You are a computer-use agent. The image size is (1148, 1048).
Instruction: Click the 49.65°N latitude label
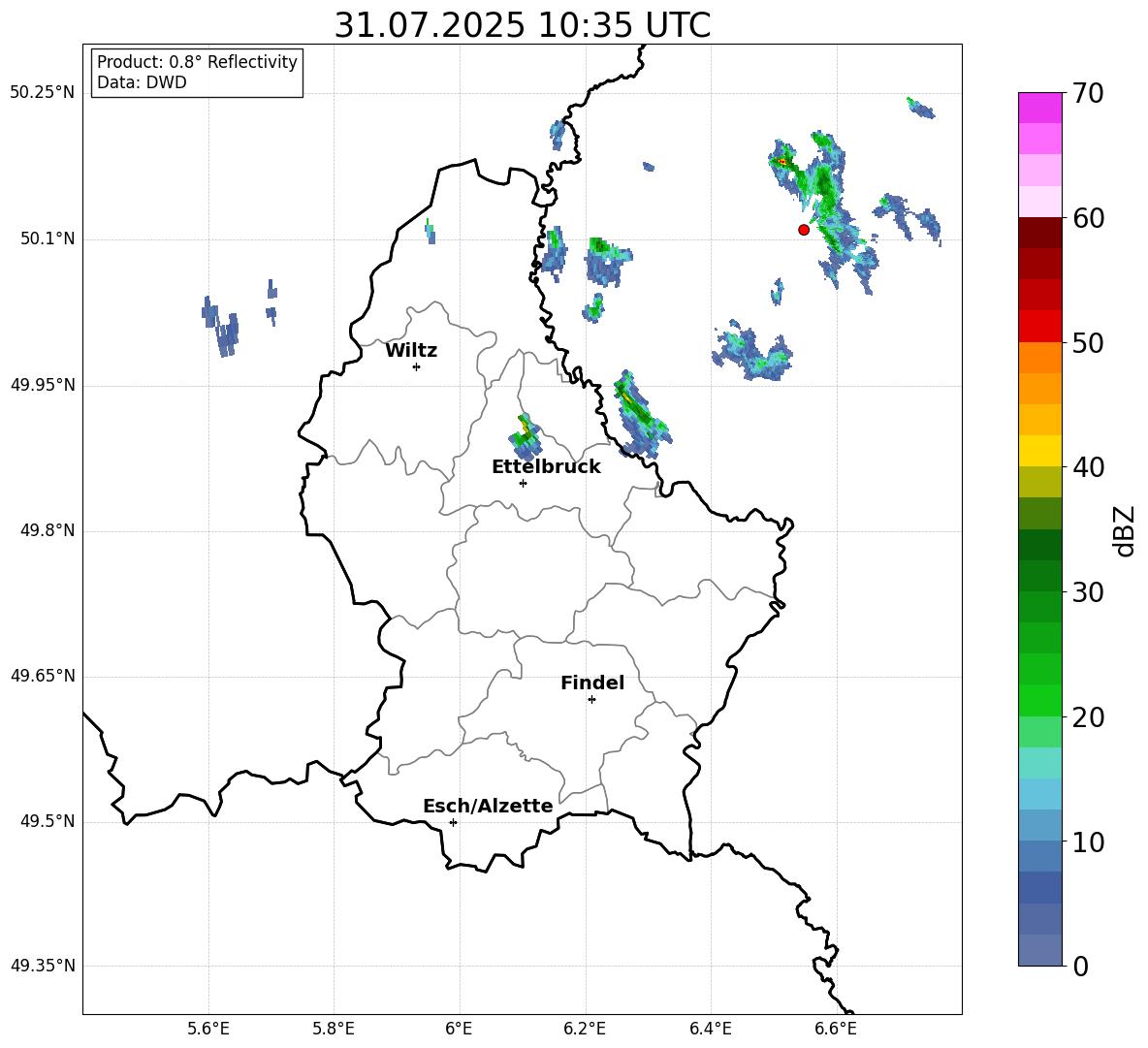[43, 675]
